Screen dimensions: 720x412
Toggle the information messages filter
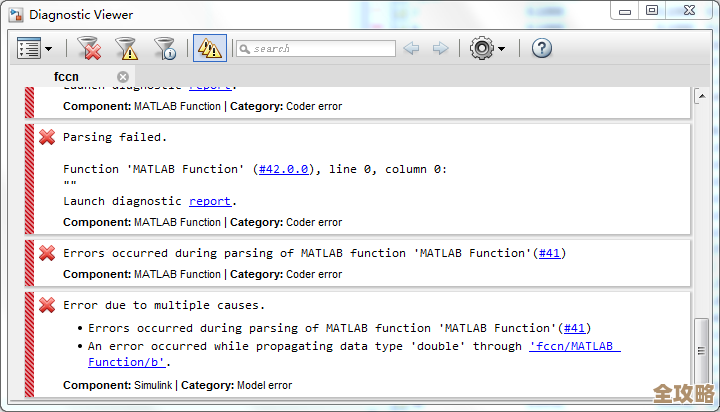tap(164, 48)
